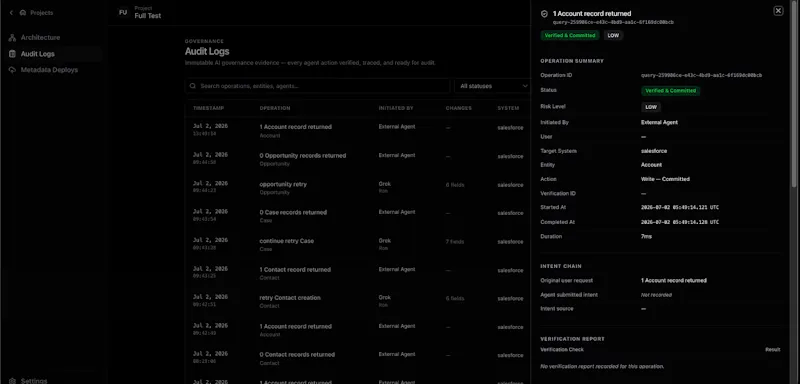Click the 7ms Duration value
This screenshot has width=800, height=384.
[x=646, y=237]
